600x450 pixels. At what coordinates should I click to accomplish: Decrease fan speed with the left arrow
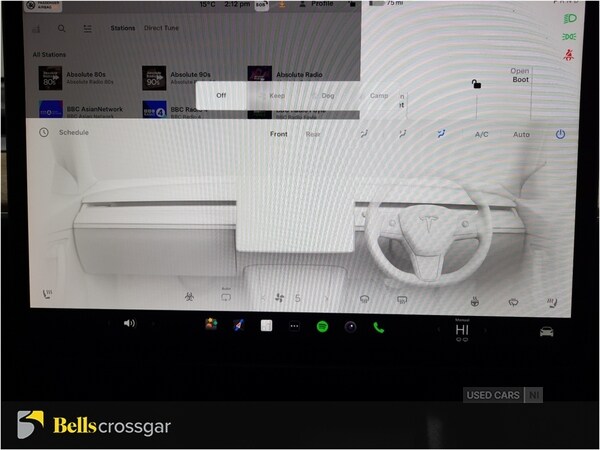[263, 298]
